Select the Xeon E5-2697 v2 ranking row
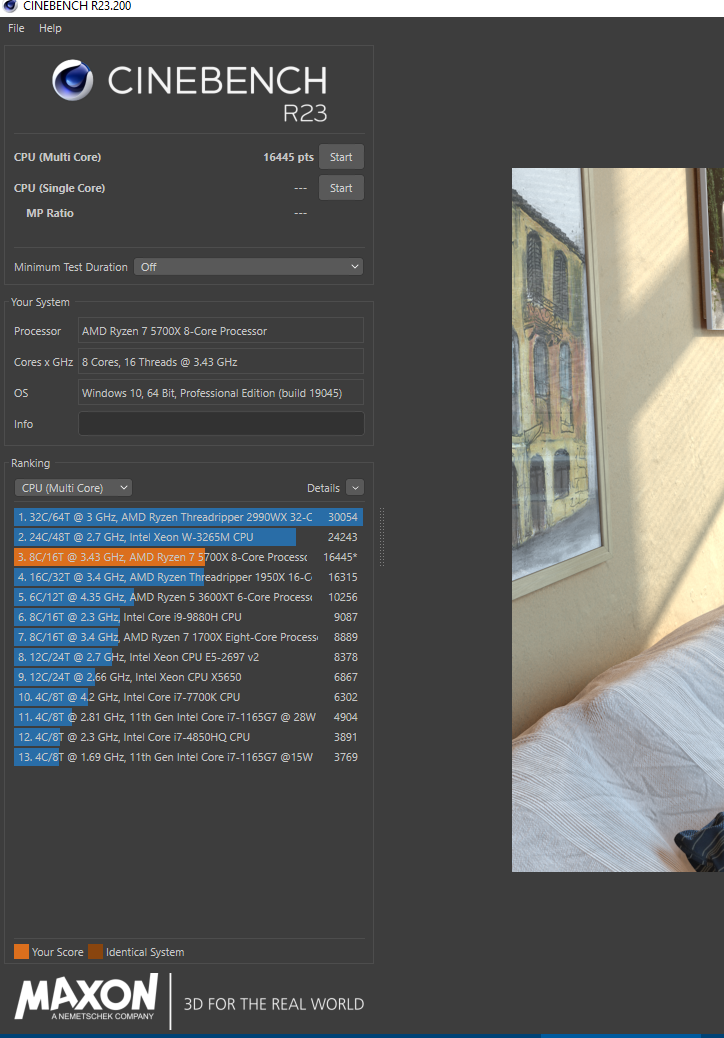 pyautogui.click(x=188, y=657)
